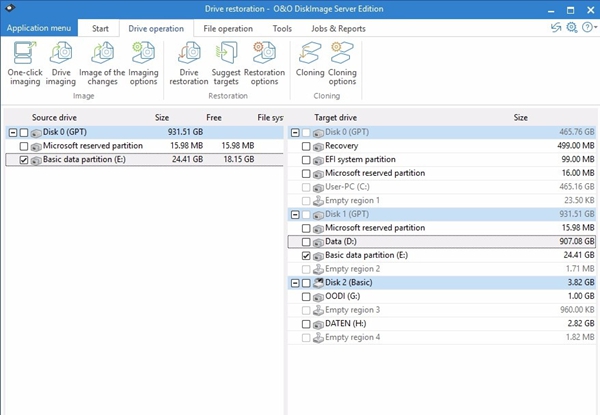600x415 pixels.
Task: Click the target Size column header
Action: pyautogui.click(x=521, y=117)
